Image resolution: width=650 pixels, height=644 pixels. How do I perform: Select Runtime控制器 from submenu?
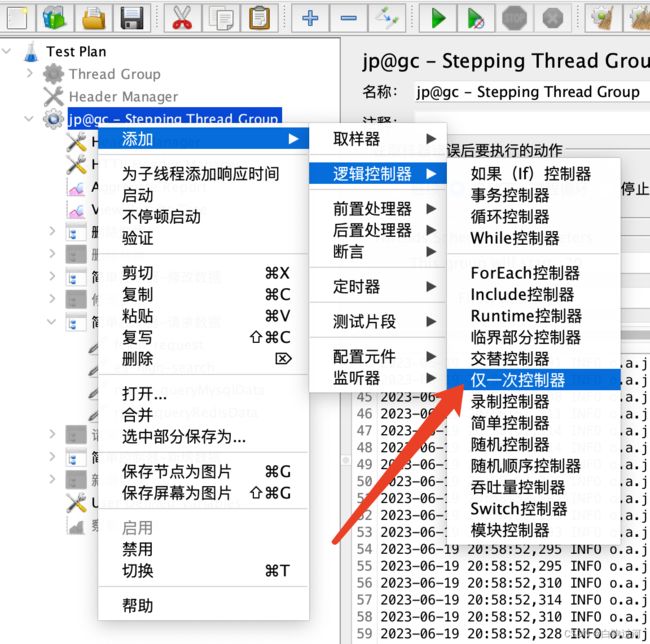(x=534, y=316)
